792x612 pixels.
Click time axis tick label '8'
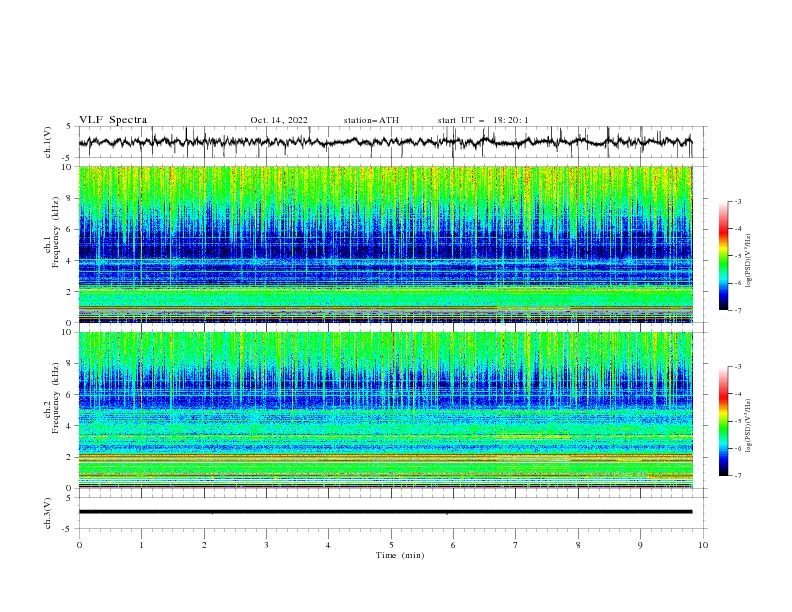[578, 545]
